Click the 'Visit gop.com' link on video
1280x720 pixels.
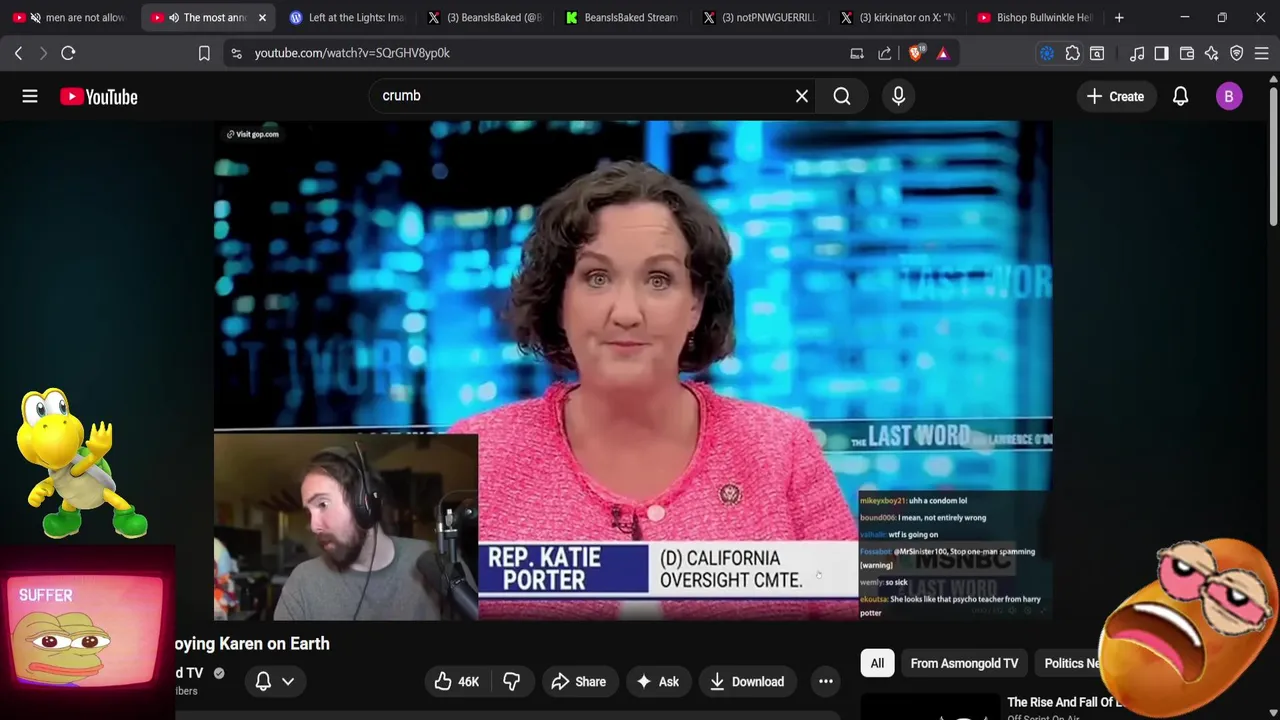[252, 134]
